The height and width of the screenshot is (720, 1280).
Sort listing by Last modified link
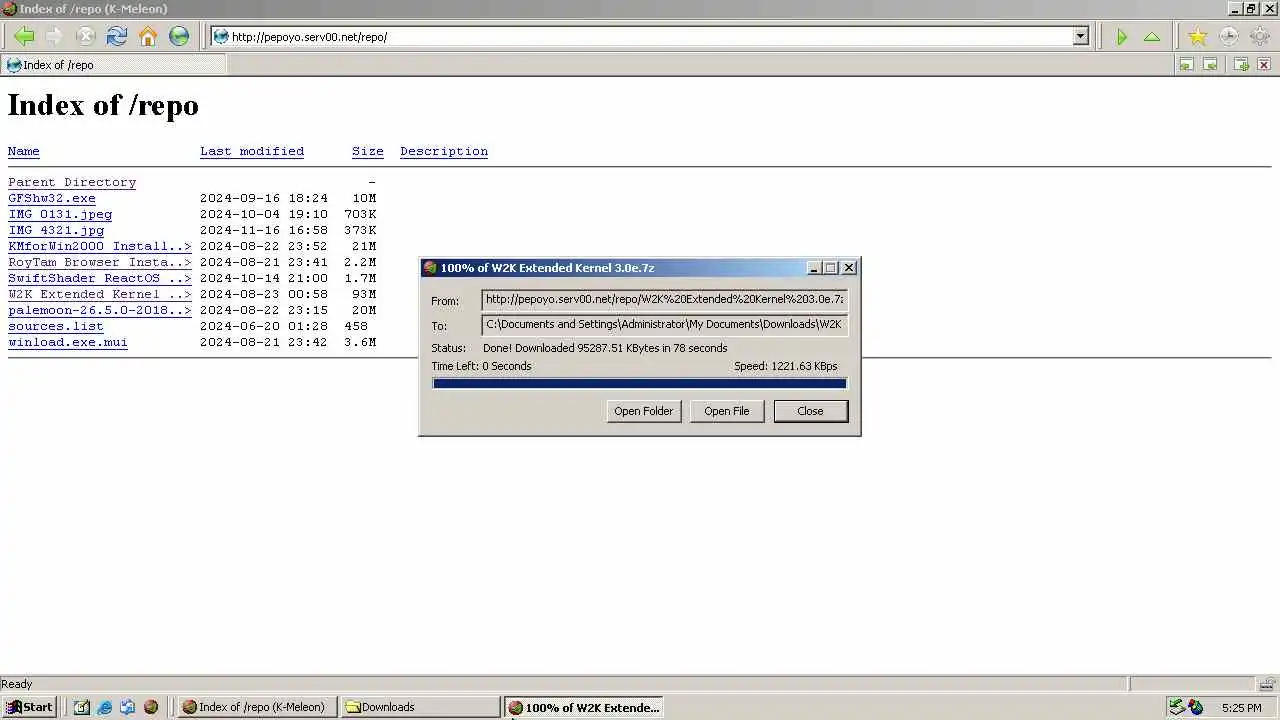click(x=252, y=152)
